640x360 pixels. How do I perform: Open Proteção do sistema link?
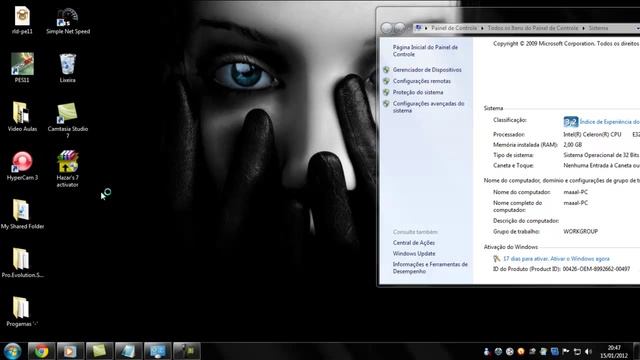point(418,92)
